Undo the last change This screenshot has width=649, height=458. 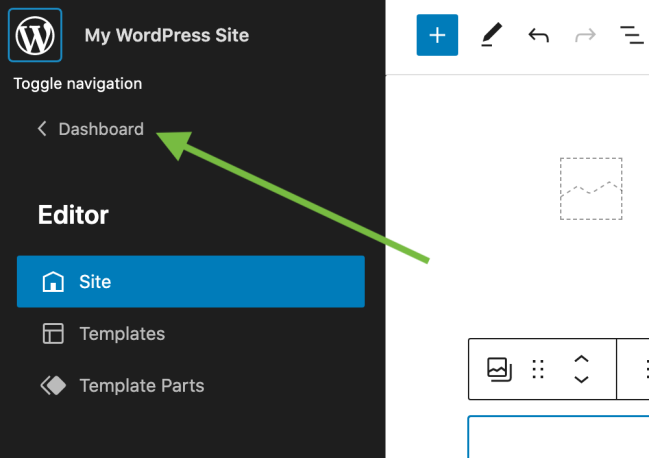pyautogui.click(x=539, y=36)
